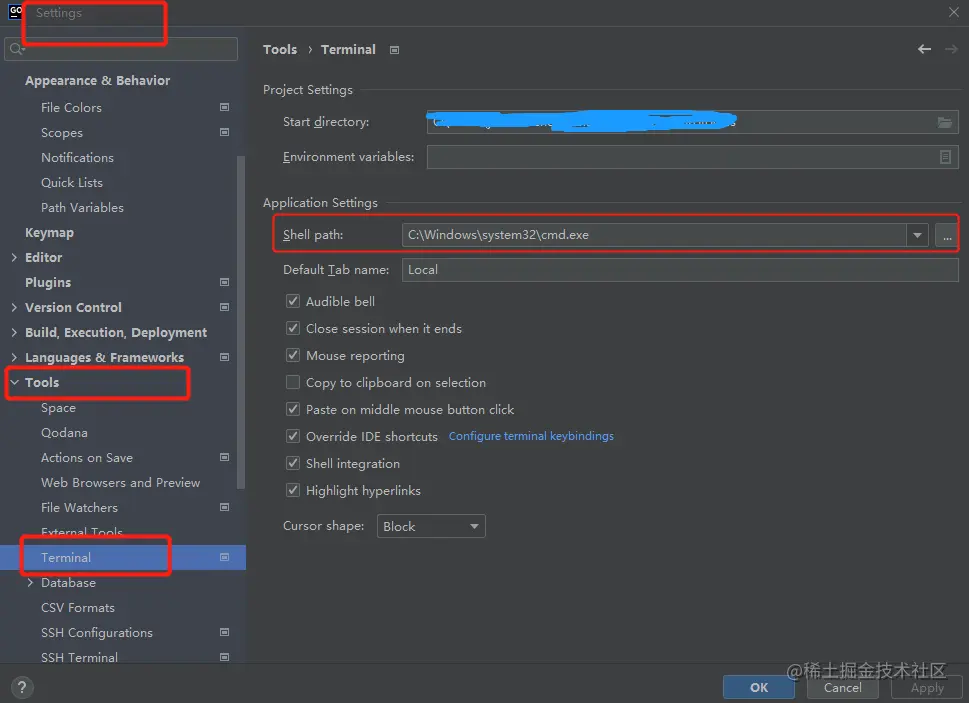Select Space under Tools
The image size is (969, 703).
[x=59, y=408]
